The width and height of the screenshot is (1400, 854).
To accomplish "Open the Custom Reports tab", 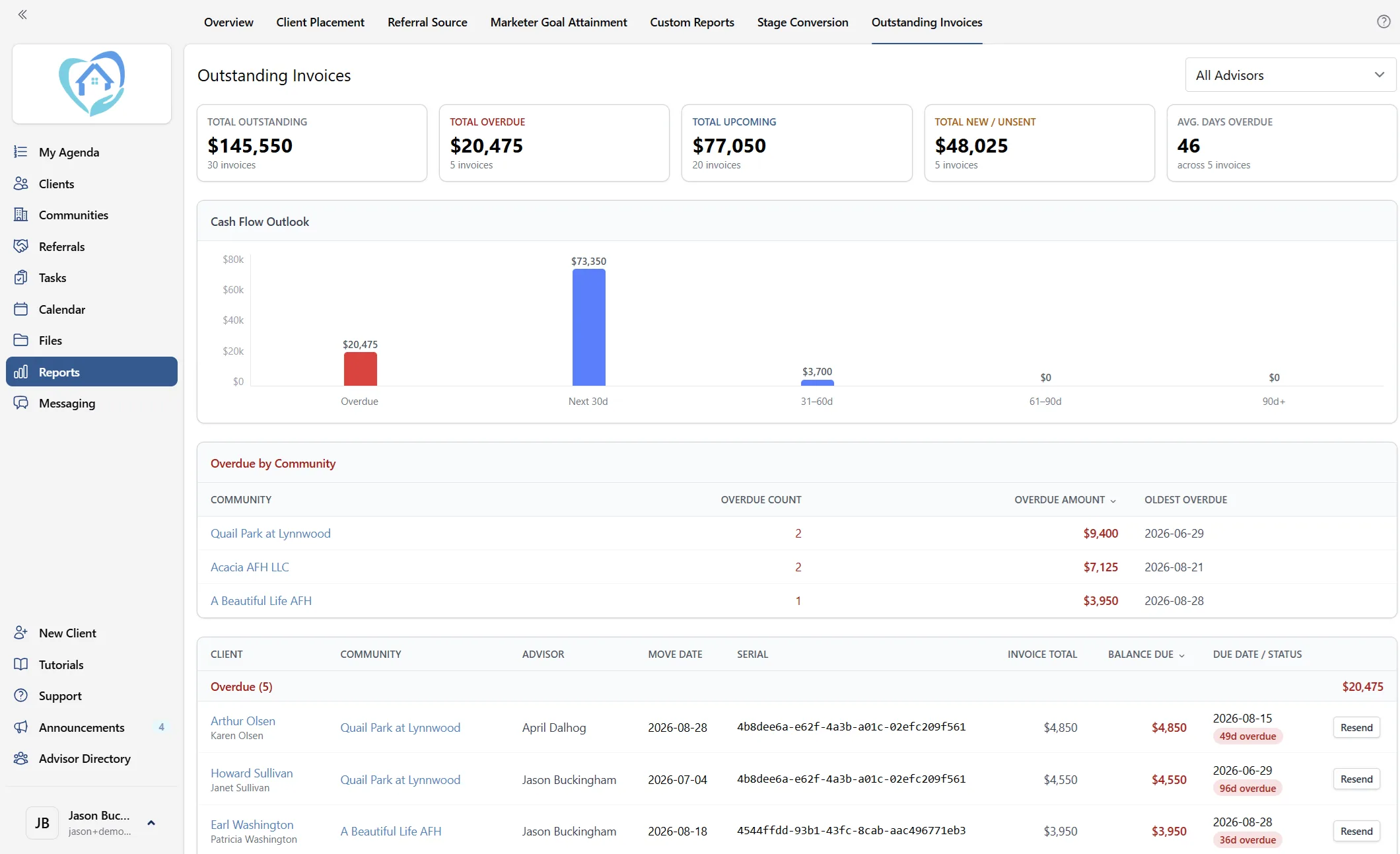I will tap(692, 22).
